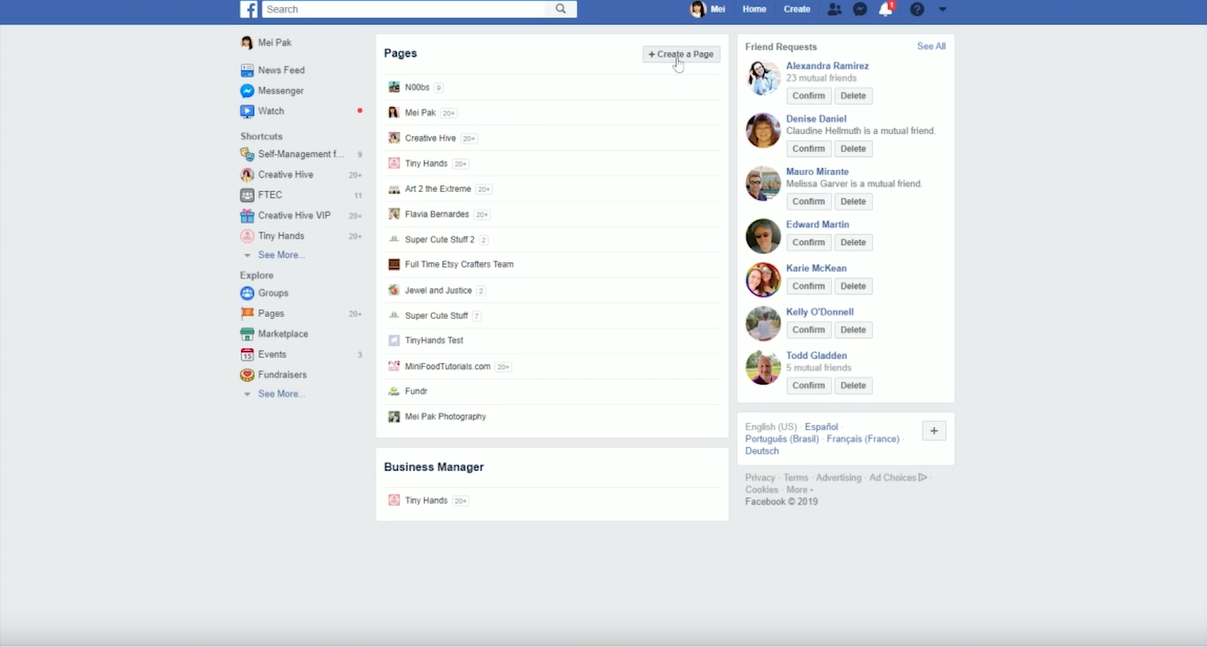Open the account settings dropdown arrow
The image size is (1207, 647).
[941, 9]
